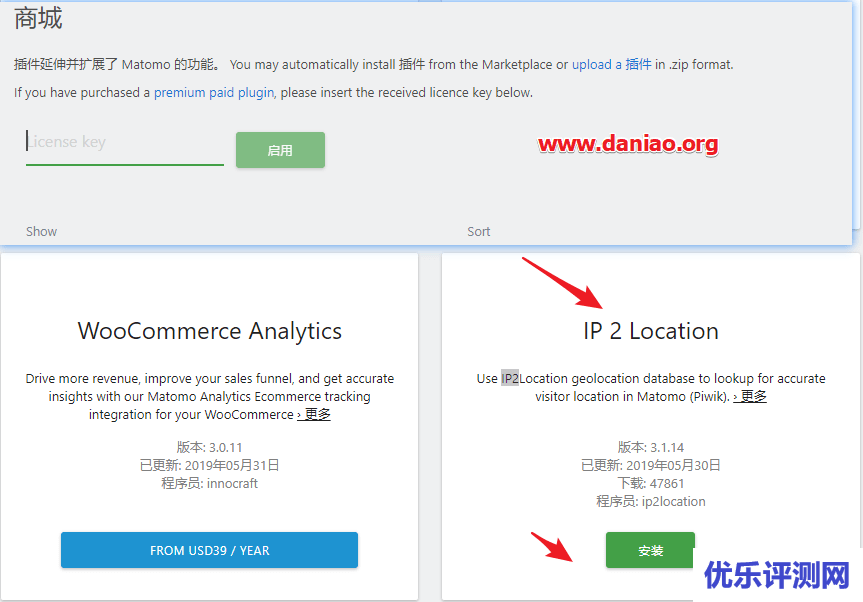Install the IP 2 Location plugin
863x602 pixels.
pos(650,550)
